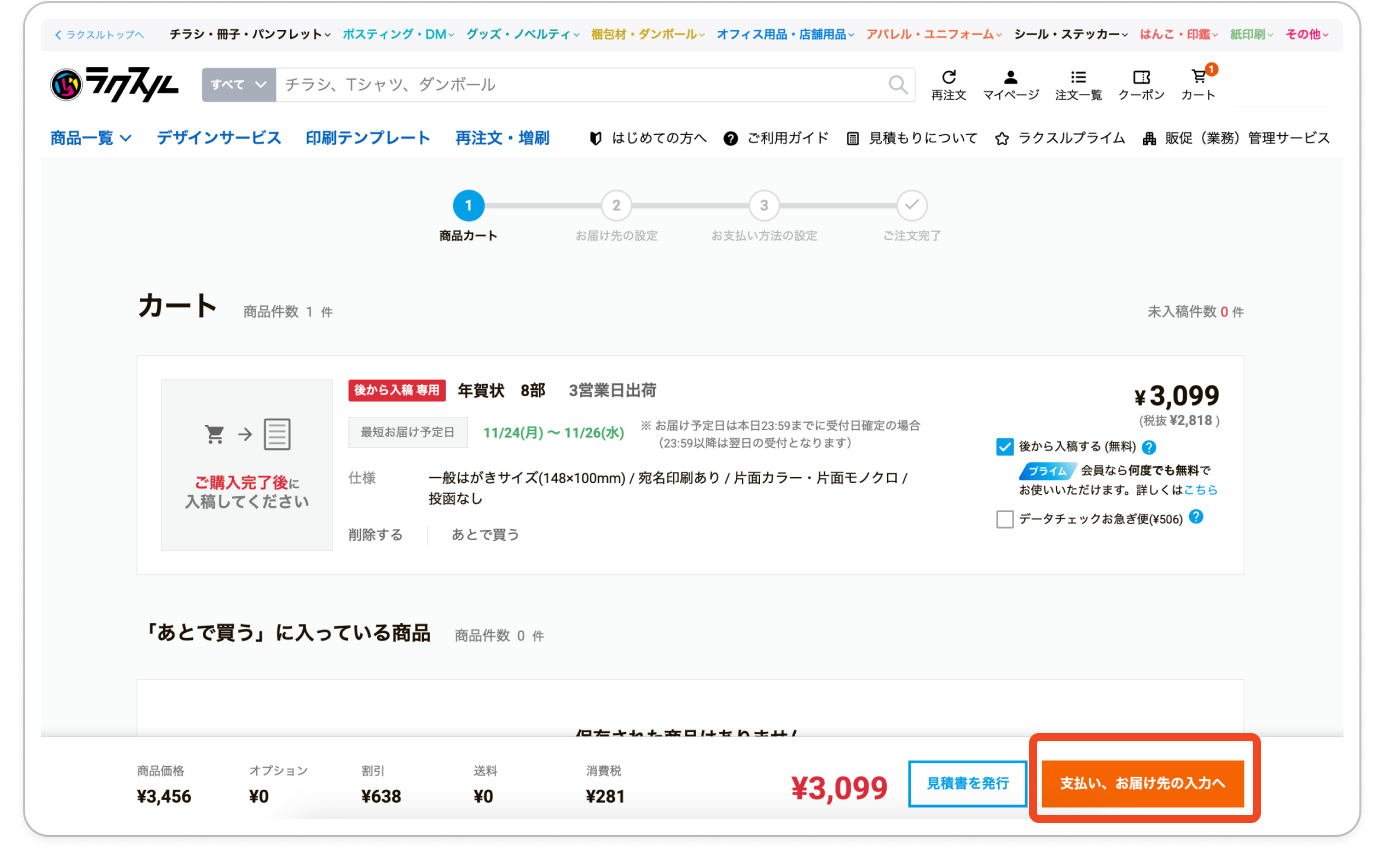Open the デザインサービス menu item

[219, 138]
